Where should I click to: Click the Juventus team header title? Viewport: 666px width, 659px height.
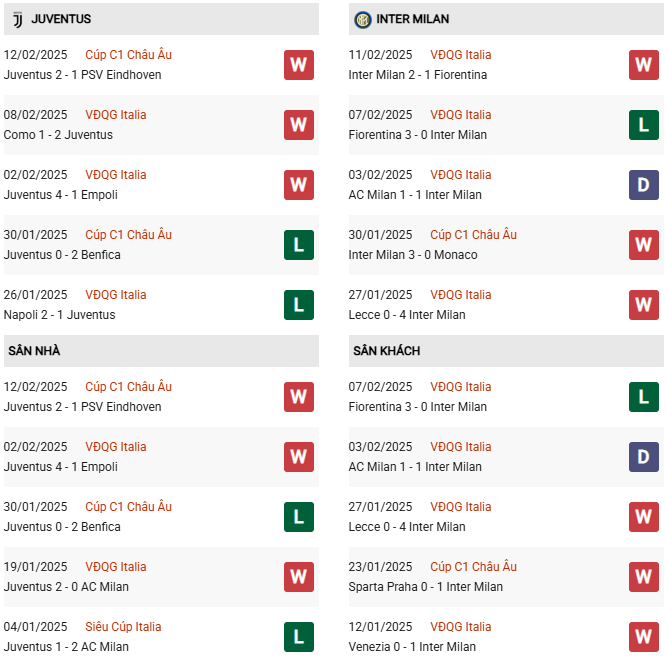click(61, 19)
